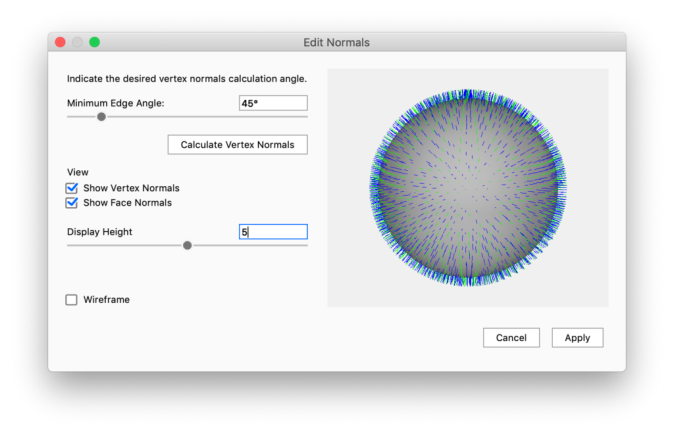Enable the Wireframe checkbox
Viewport: 674px width, 435px height.
(x=72, y=300)
